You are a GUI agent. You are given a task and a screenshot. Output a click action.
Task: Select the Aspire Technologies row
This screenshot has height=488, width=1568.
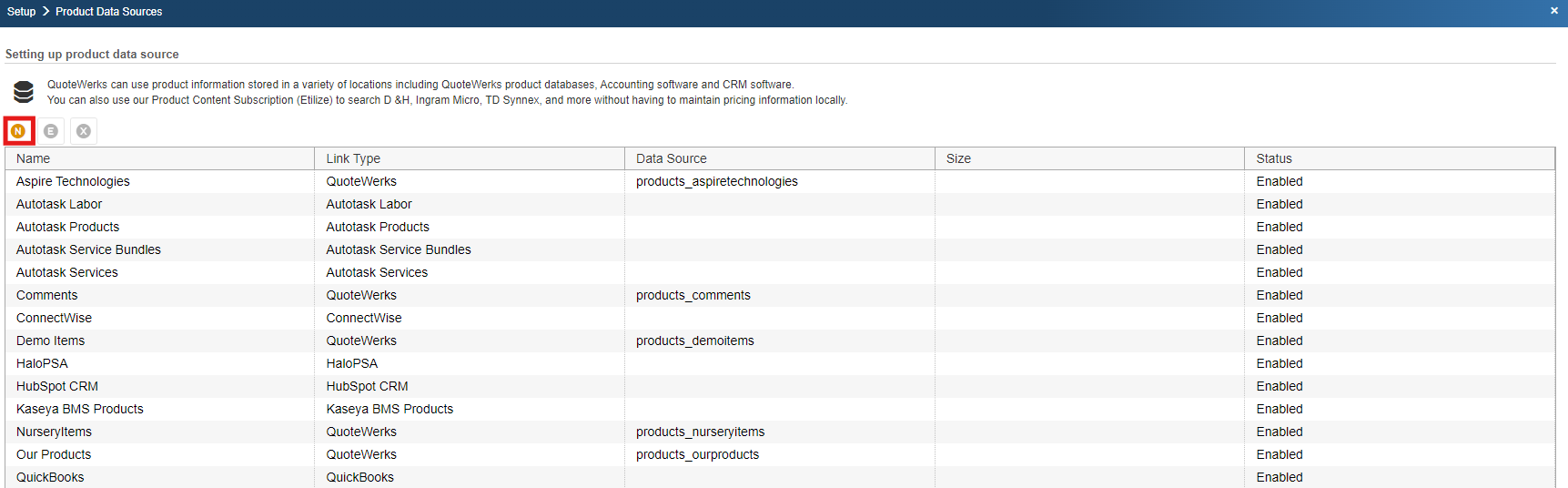[x=73, y=181]
